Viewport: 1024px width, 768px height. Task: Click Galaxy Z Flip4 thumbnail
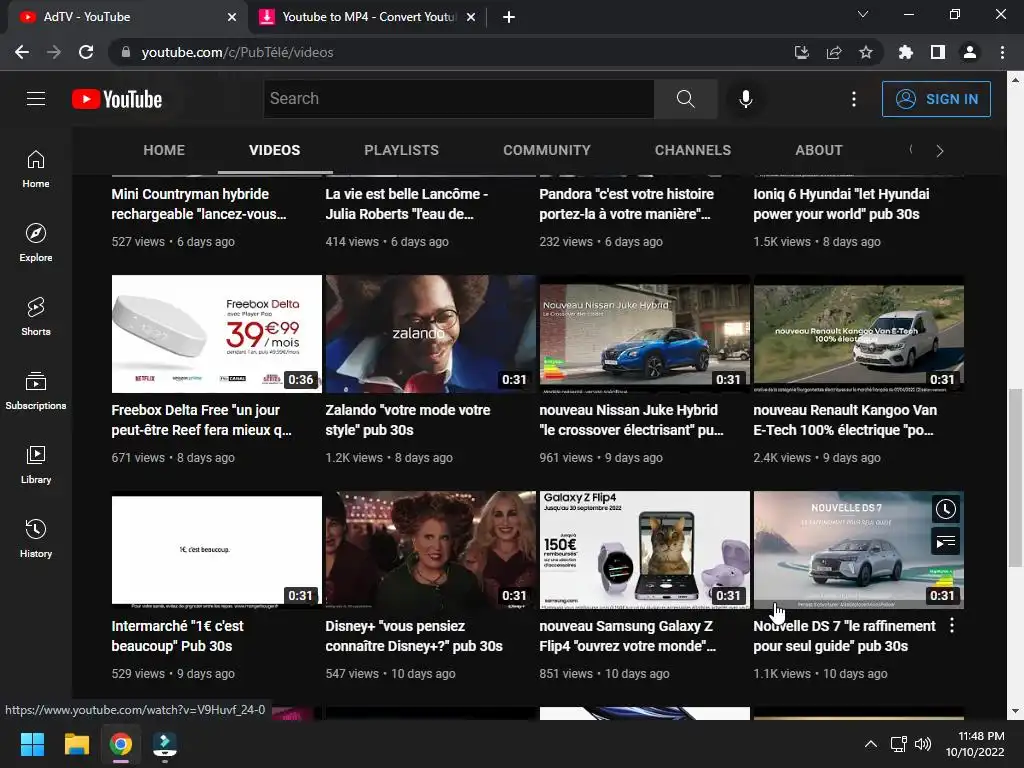[645, 550]
